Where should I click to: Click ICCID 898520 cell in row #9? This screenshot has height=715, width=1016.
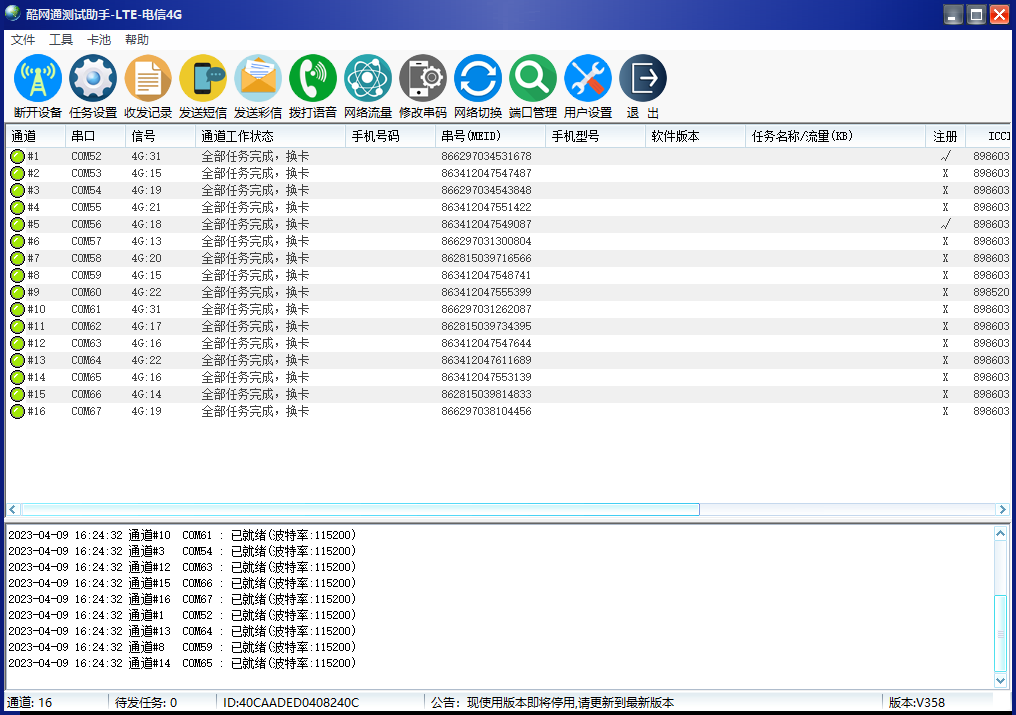[991, 292]
